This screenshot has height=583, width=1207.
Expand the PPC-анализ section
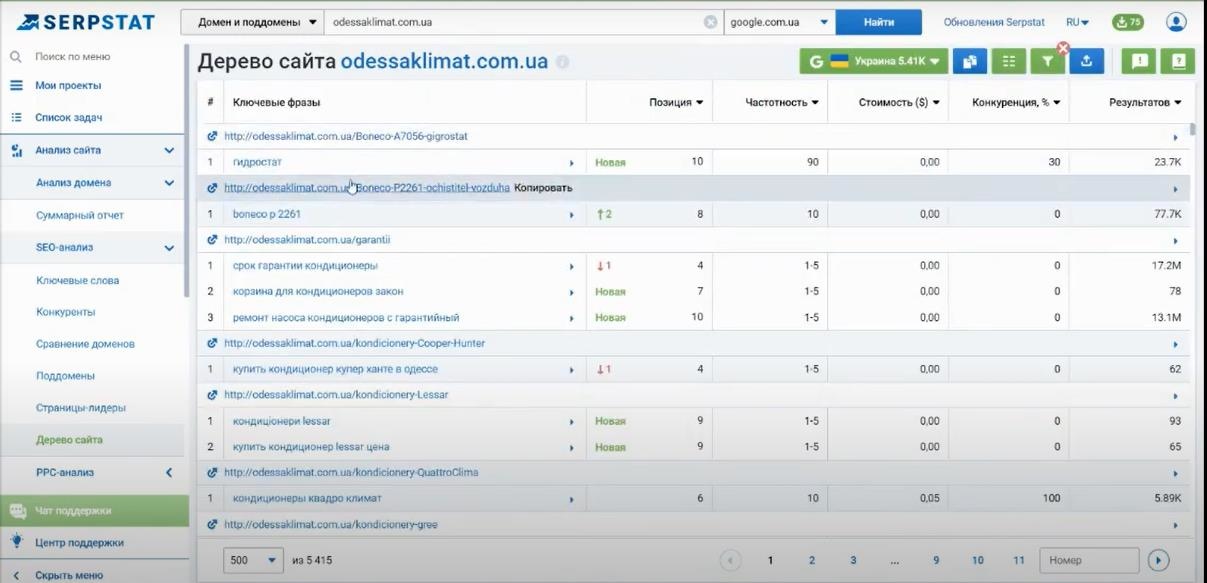[x=169, y=472]
